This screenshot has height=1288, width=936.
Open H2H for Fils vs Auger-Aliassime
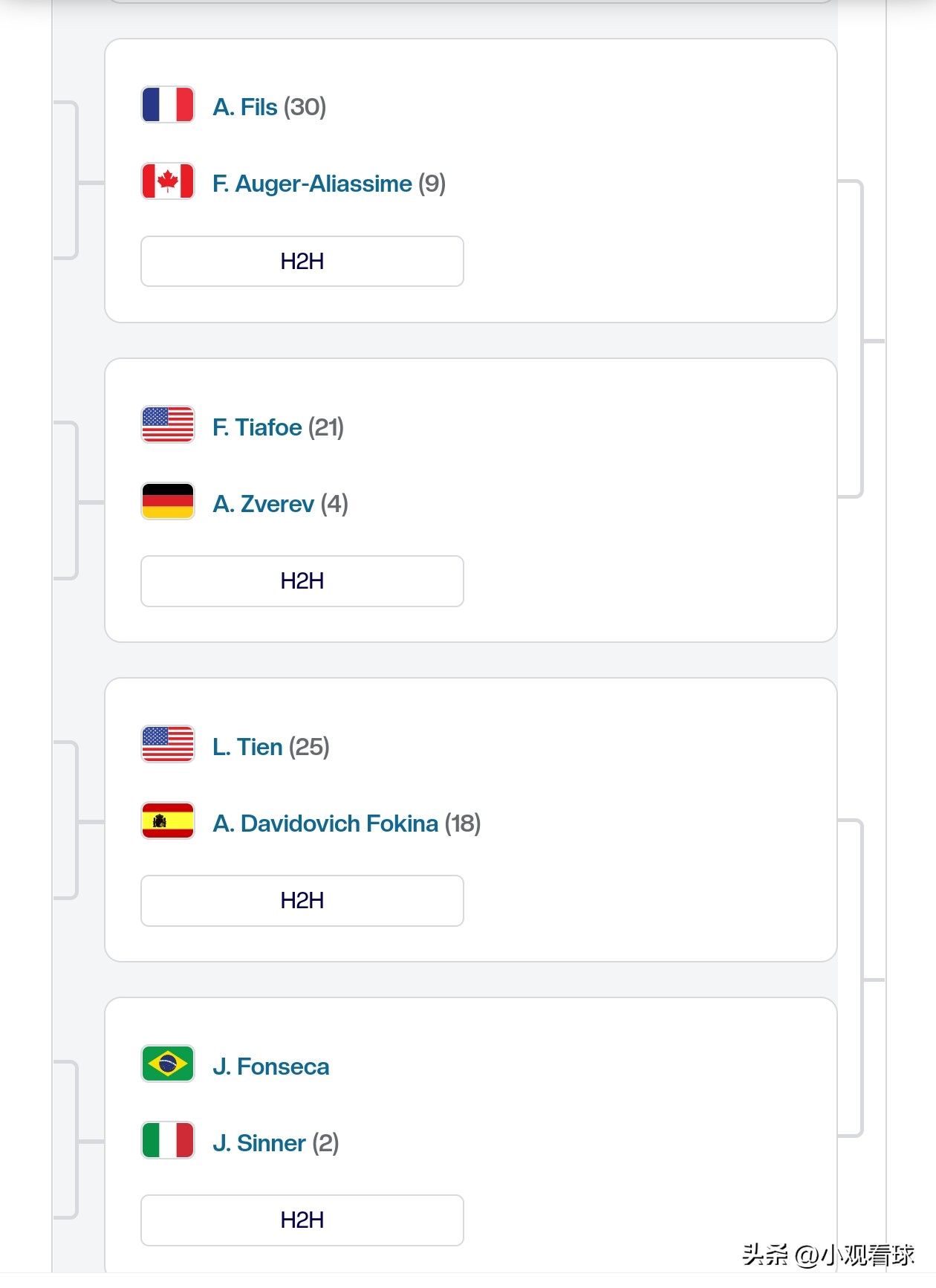(302, 262)
